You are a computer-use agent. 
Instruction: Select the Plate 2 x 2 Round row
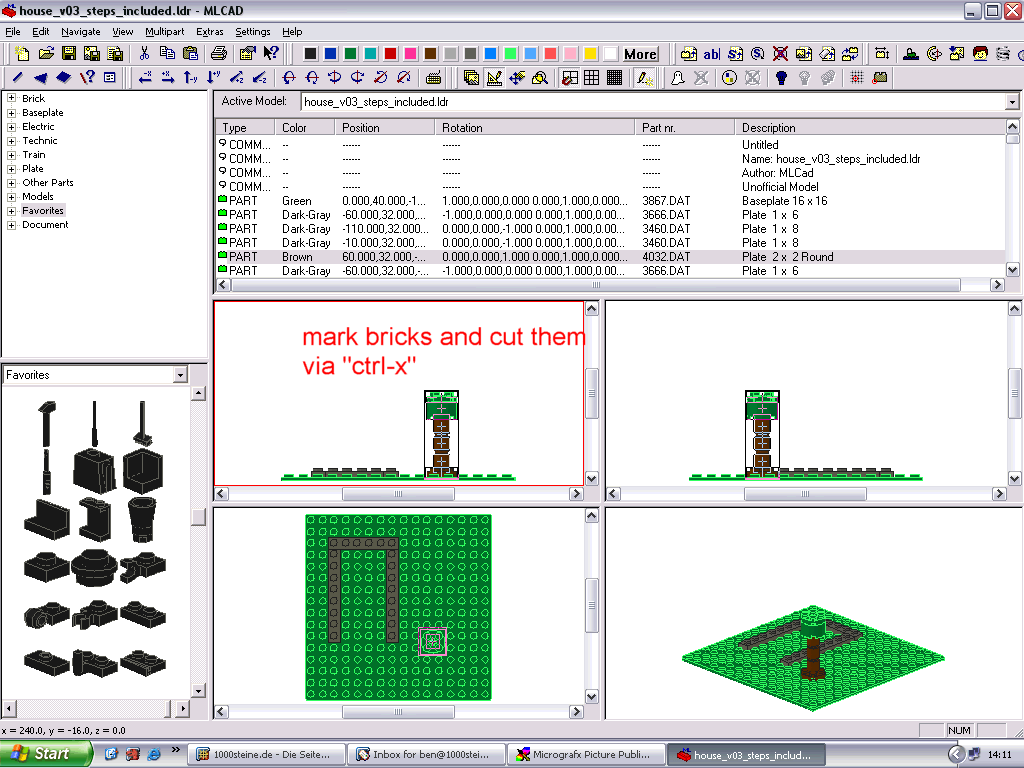click(610, 257)
